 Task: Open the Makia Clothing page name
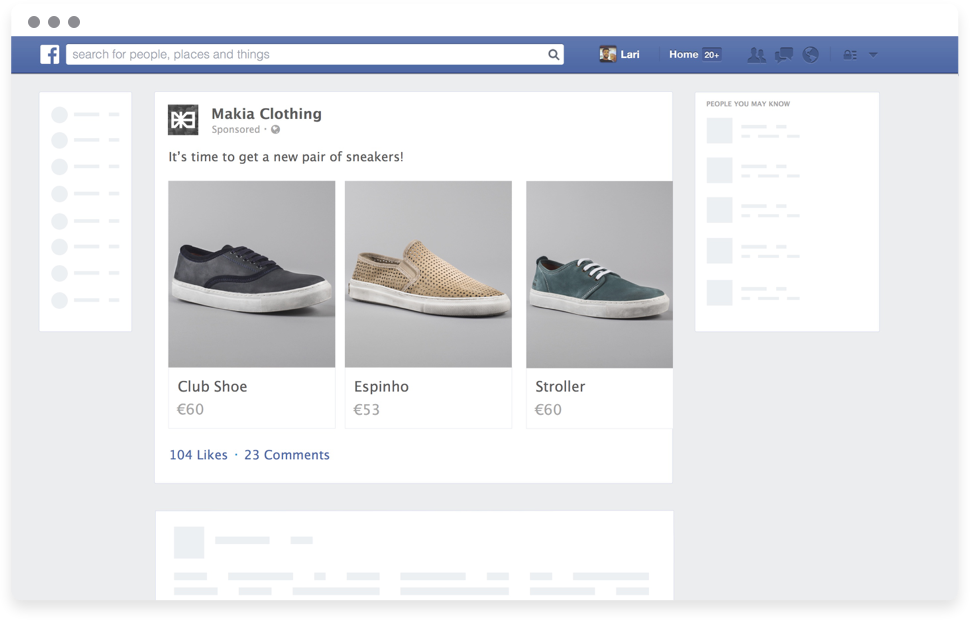pyautogui.click(x=267, y=114)
